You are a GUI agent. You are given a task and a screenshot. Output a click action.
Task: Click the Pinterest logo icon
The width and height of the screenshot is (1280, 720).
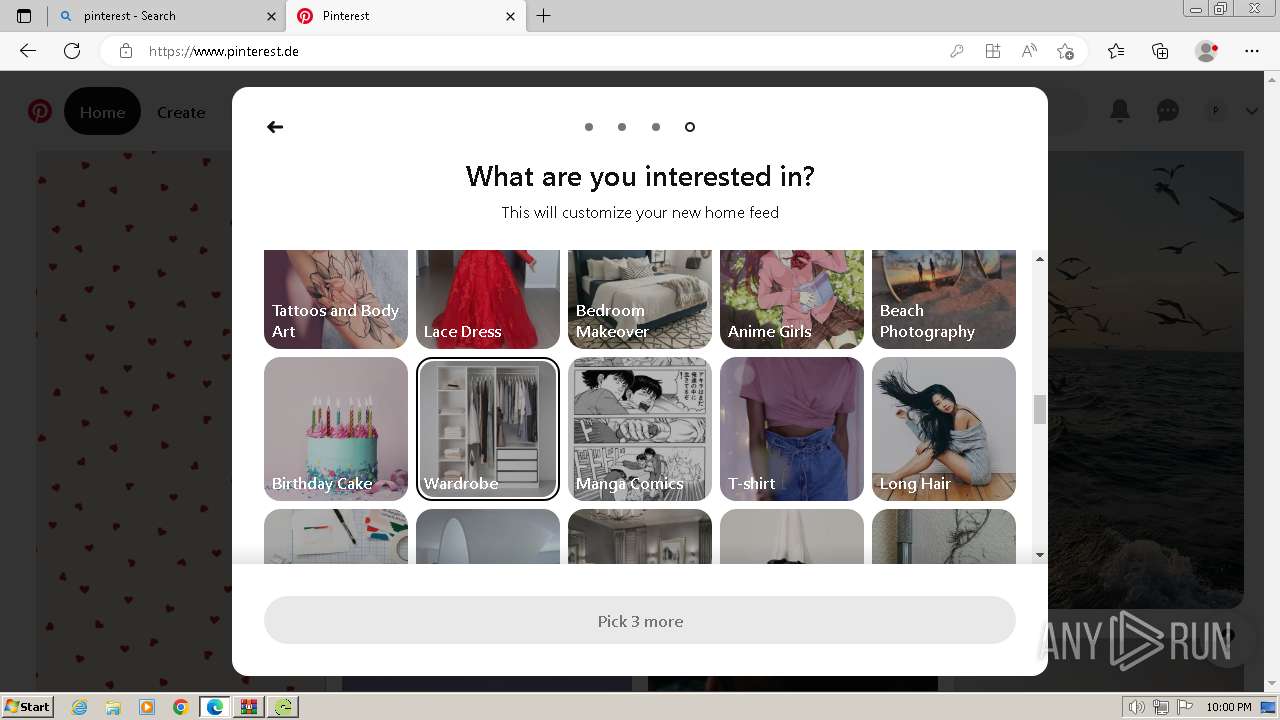click(40, 112)
